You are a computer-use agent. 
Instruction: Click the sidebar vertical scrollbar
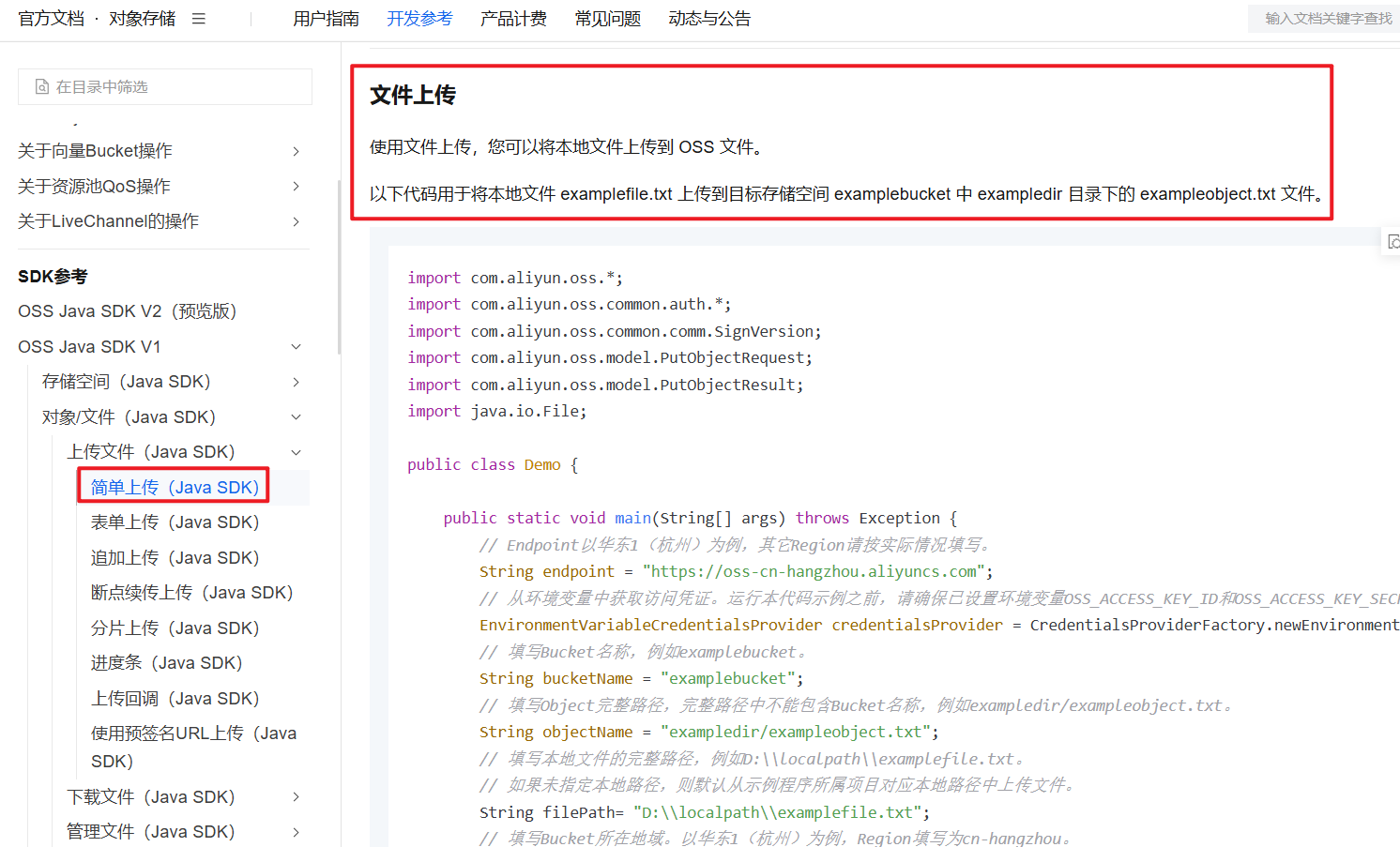coord(339,267)
